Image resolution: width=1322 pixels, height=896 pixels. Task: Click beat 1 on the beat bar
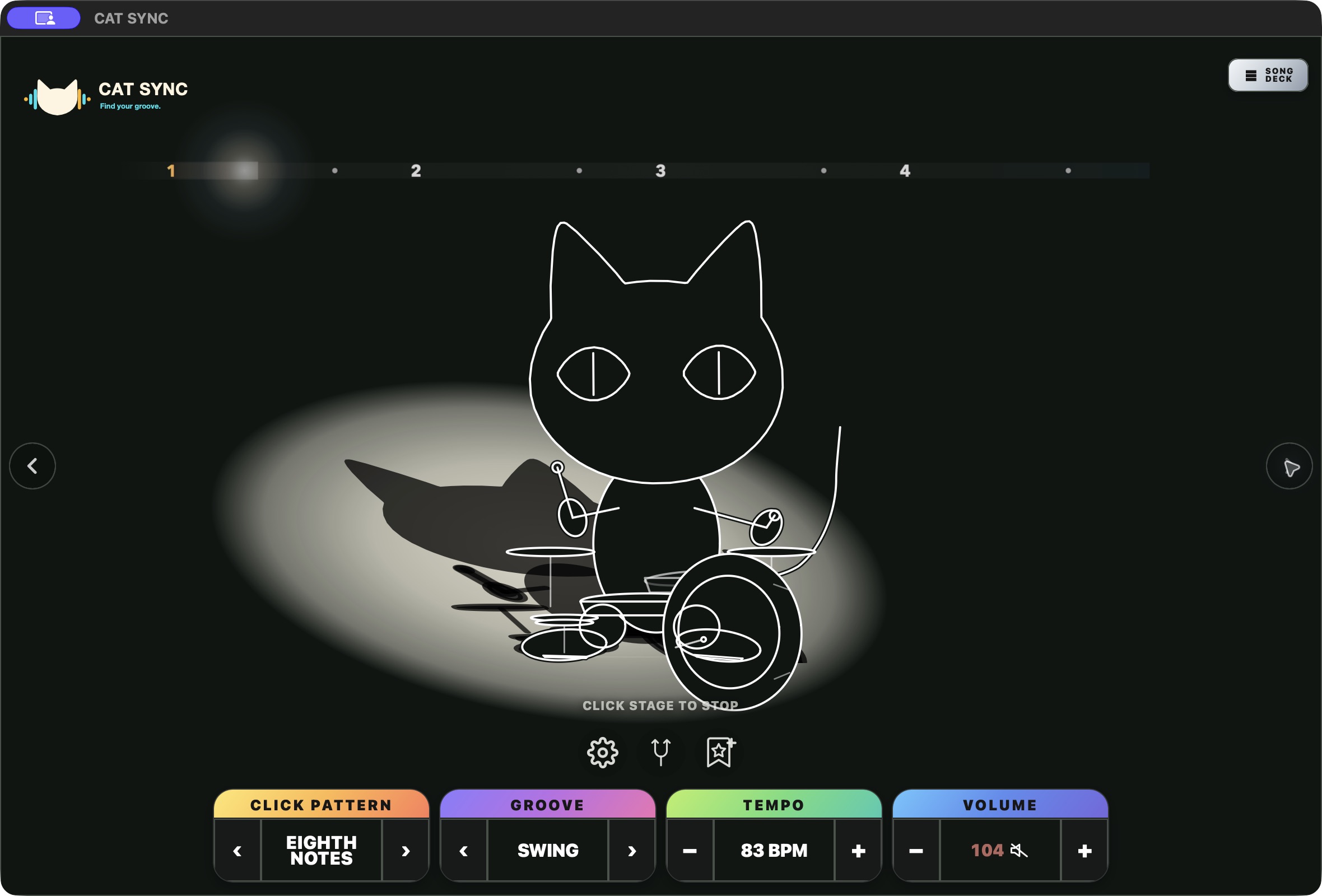tap(171, 171)
